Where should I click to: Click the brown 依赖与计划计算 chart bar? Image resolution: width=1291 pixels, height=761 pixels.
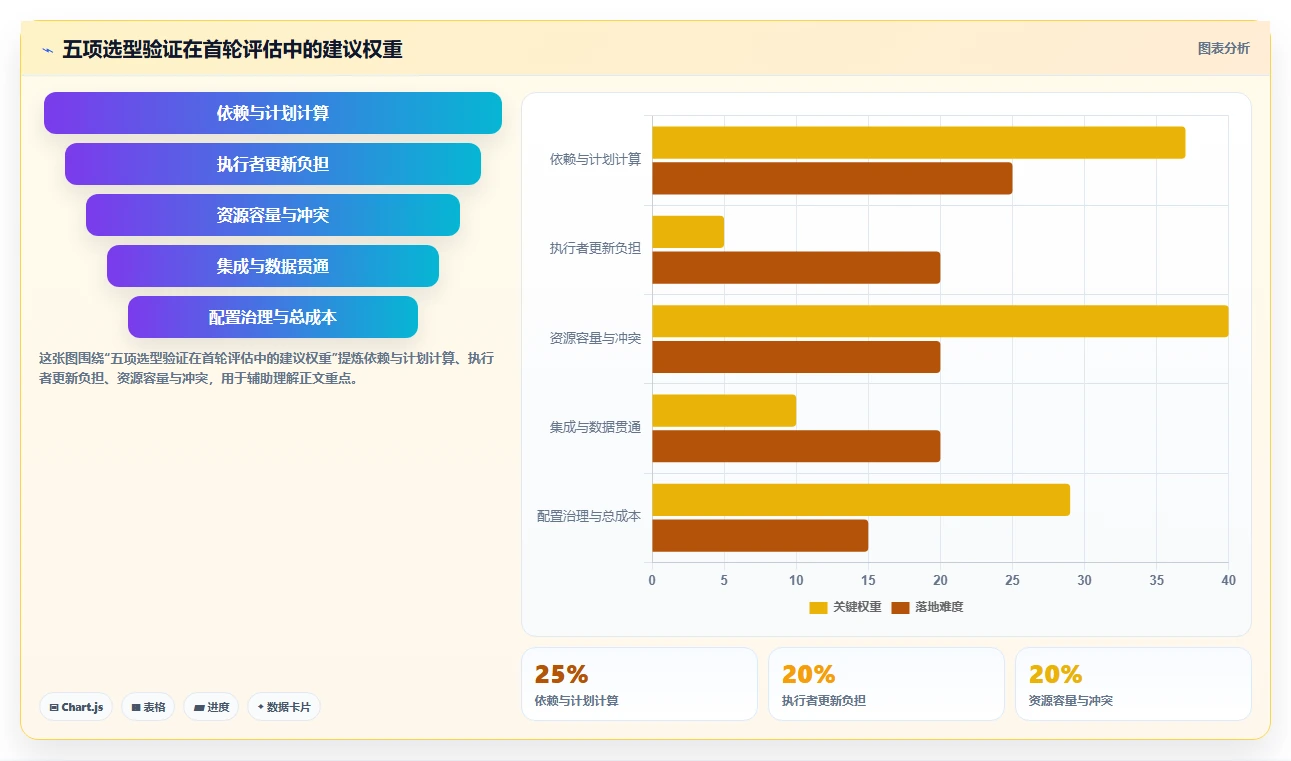tap(832, 178)
